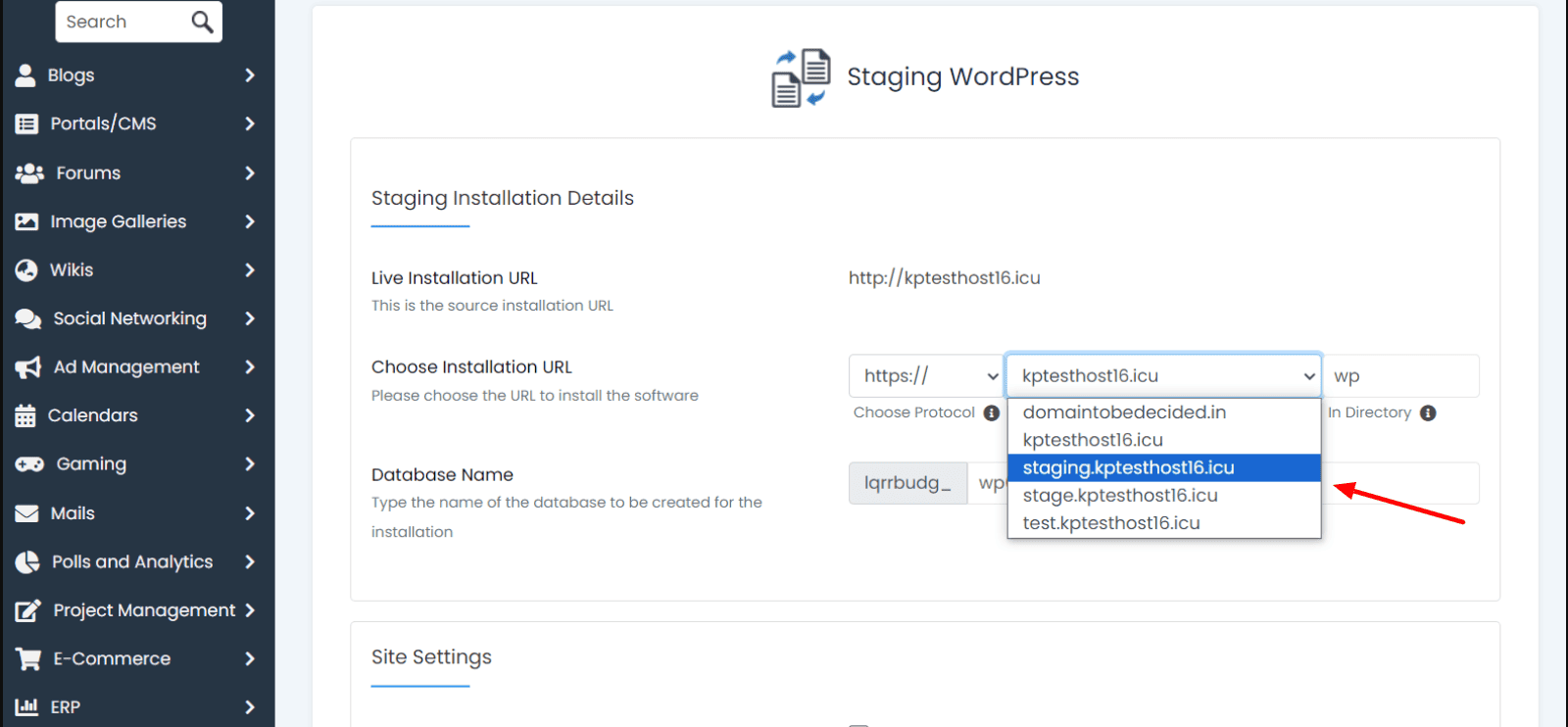Expand the Wikis category chevron
This screenshot has width=1568, height=727.
pos(249,270)
